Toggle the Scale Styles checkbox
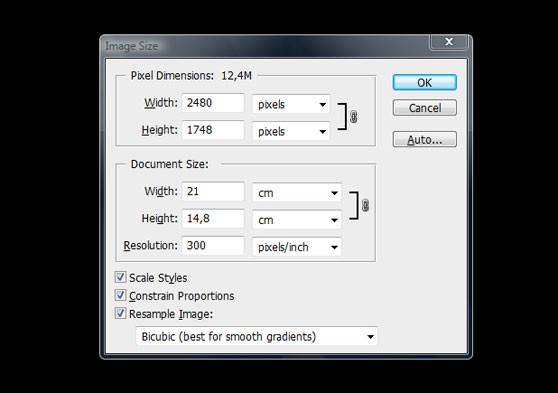Image resolution: width=558 pixels, height=393 pixels. pos(120,277)
